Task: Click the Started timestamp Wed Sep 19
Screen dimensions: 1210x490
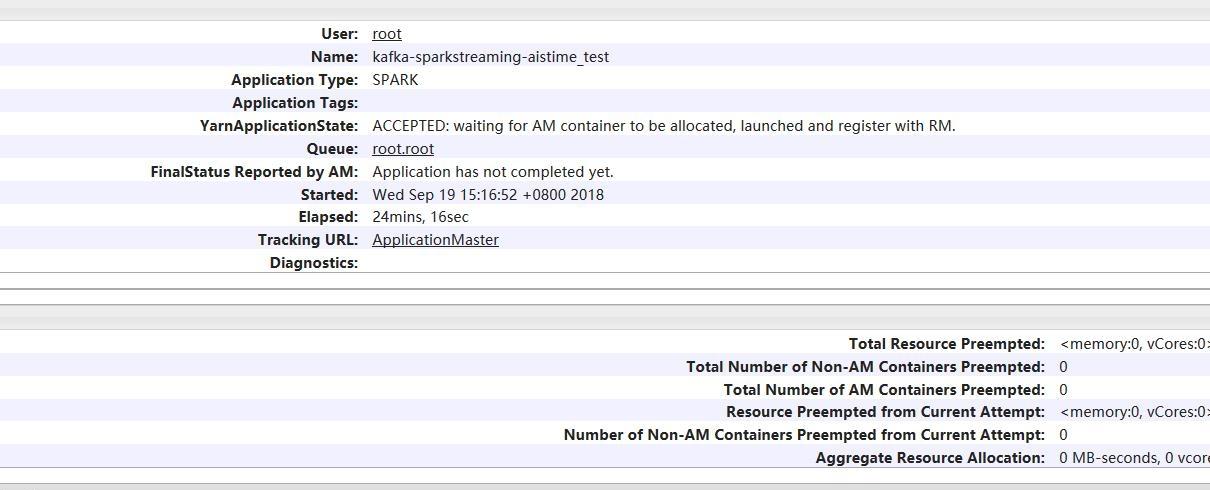Action: (x=488, y=195)
